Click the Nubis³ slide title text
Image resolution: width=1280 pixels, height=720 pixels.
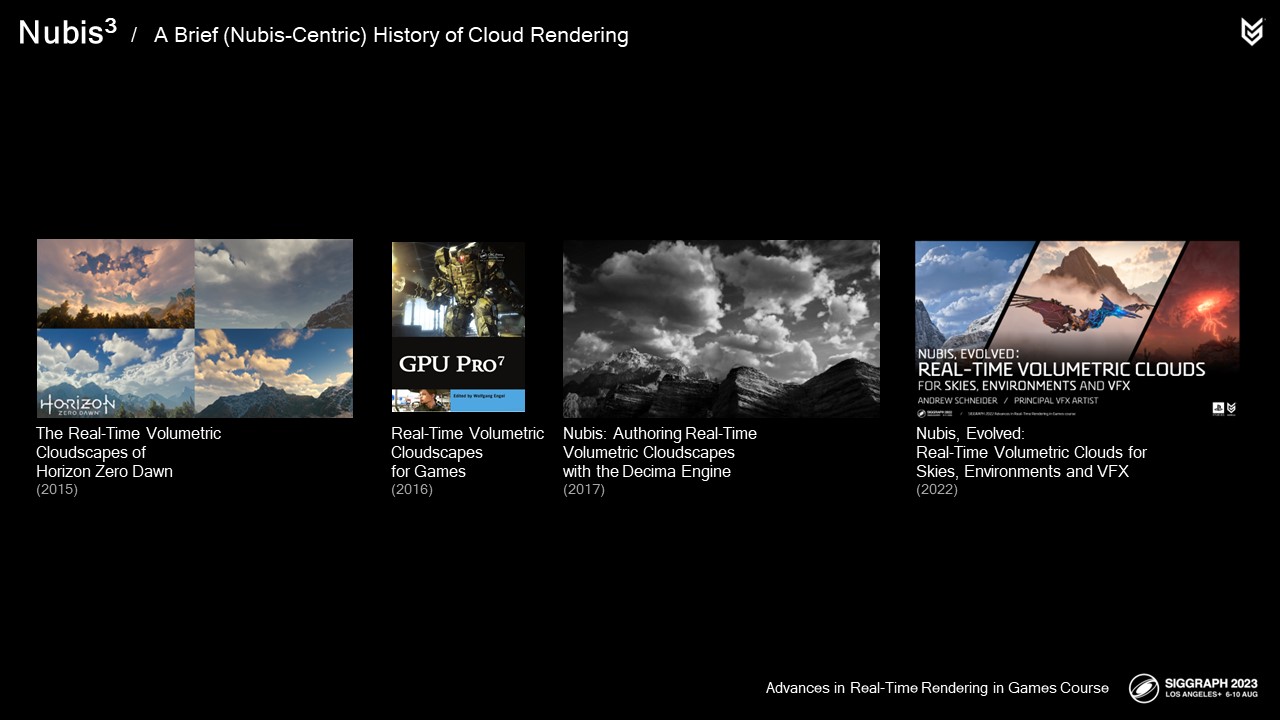coord(68,33)
